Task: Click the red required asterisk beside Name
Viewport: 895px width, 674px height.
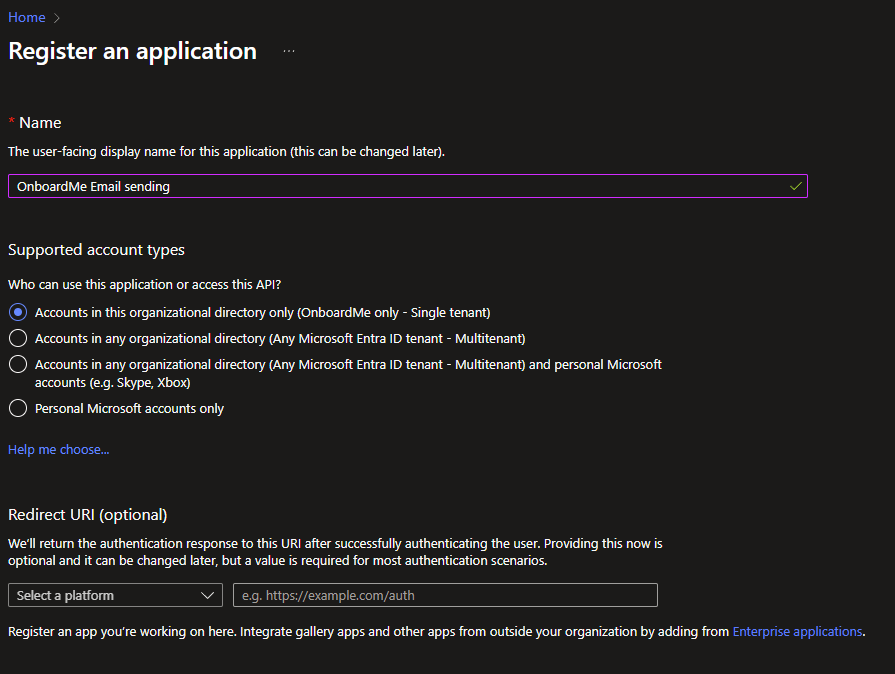Action: coord(12,122)
